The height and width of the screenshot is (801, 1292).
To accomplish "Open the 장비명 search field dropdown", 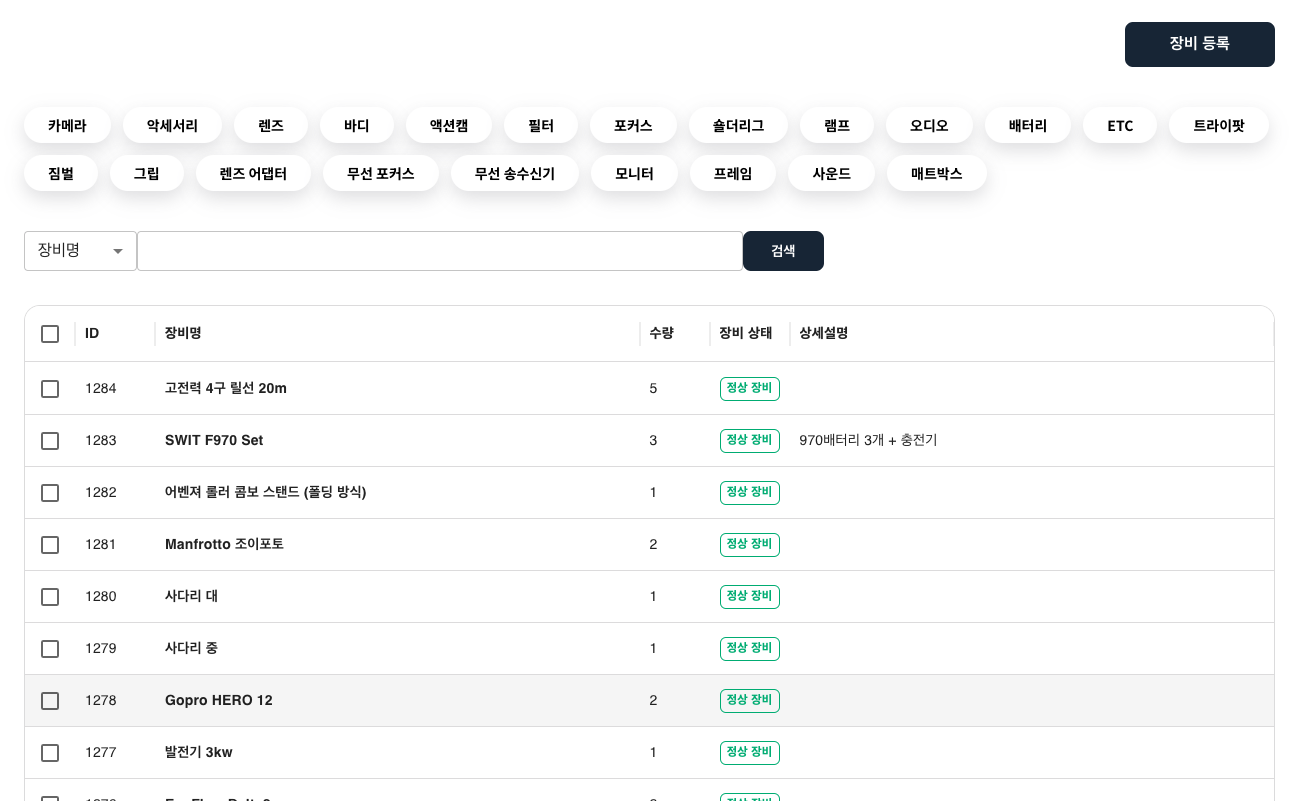I will point(80,251).
